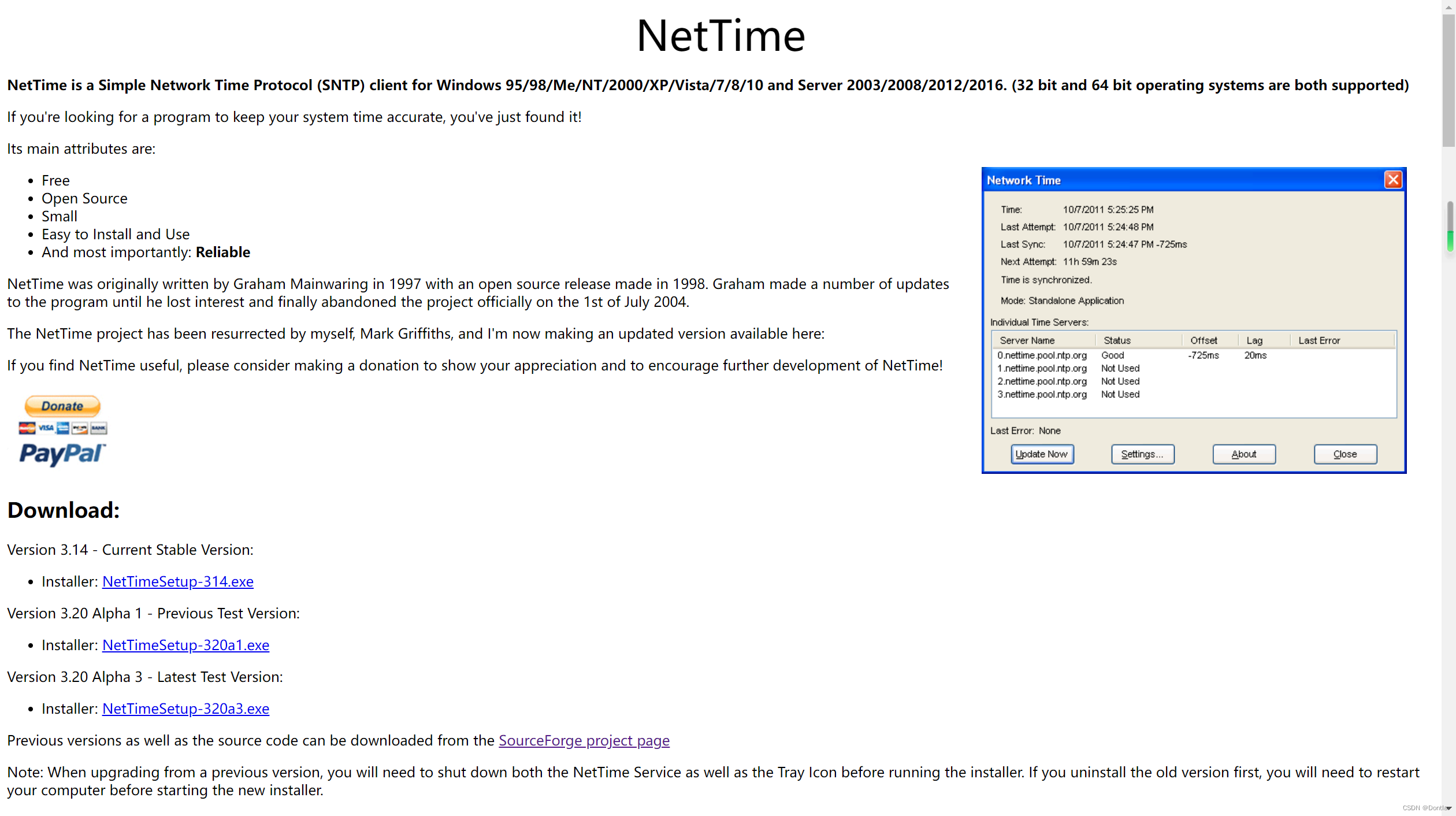The width and height of the screenshot is (1456, 816).
Task: Click the 'Small' bullet item
Action: 60,216
